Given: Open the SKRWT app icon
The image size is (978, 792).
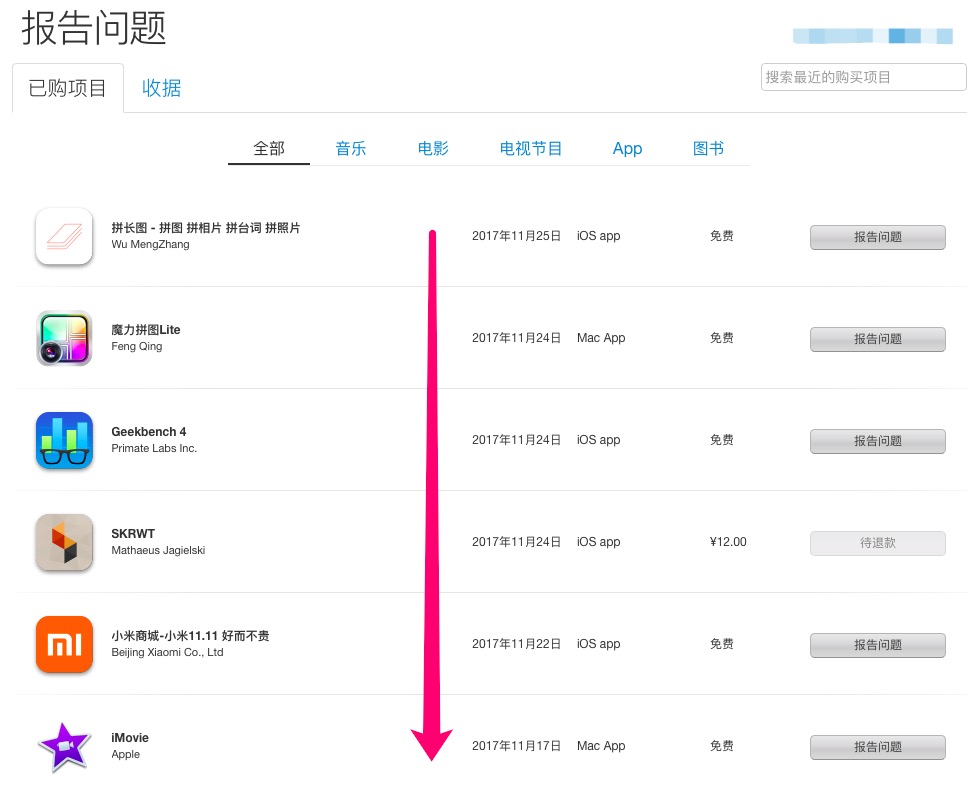Looking at the screenshot, I should [64, 542].
